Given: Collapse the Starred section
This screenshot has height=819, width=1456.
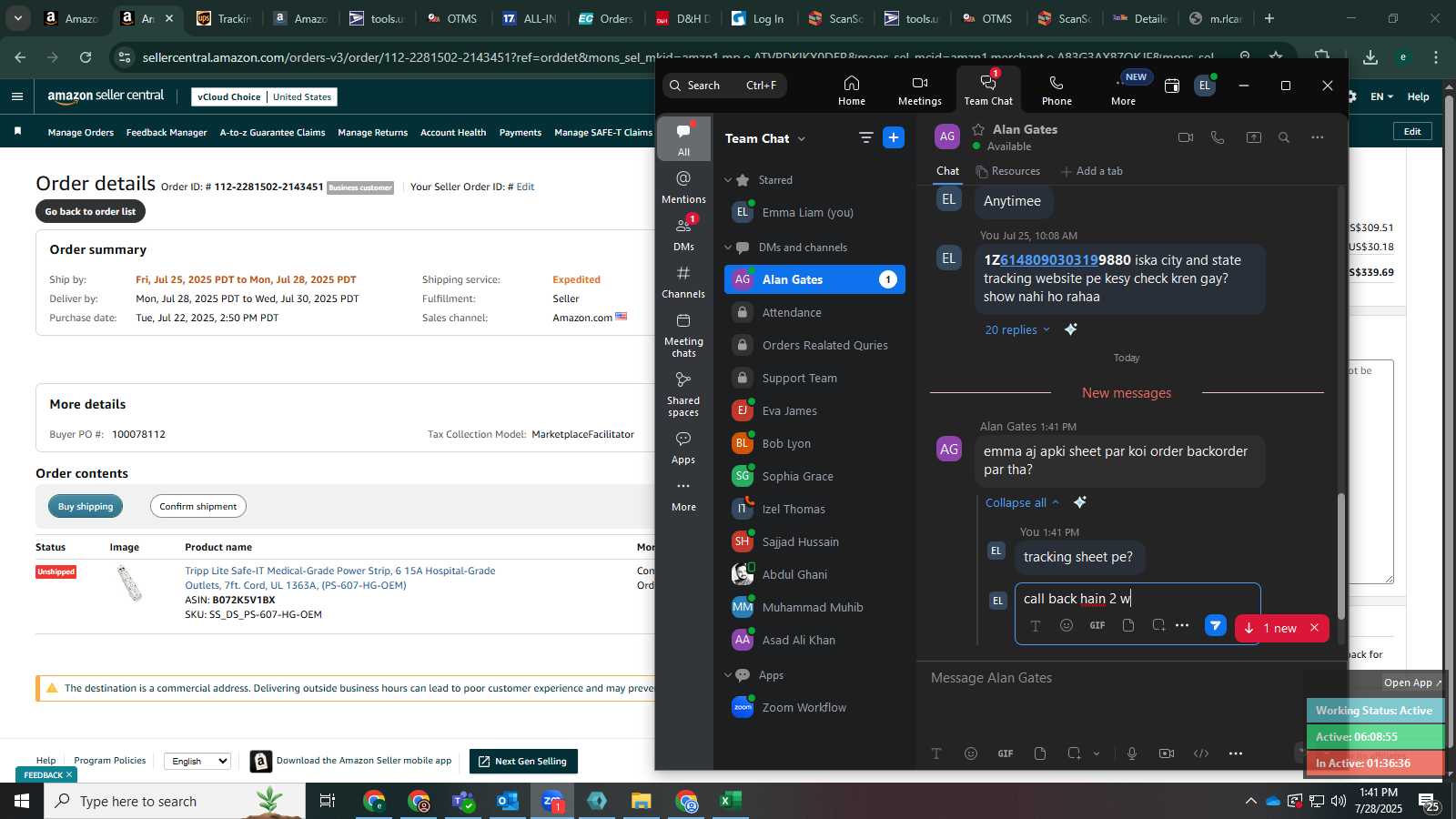Looking at the screenshot, I should coord(728,180).
